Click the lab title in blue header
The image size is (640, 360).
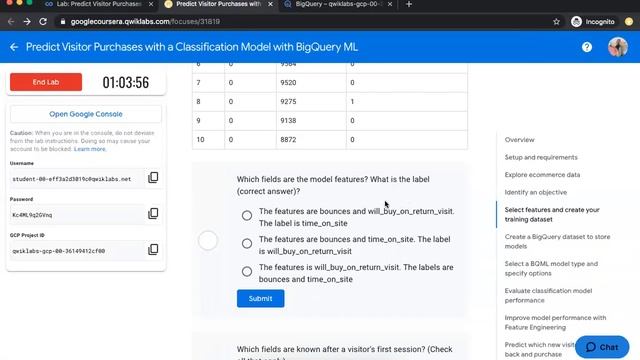(x=192, y=47)
